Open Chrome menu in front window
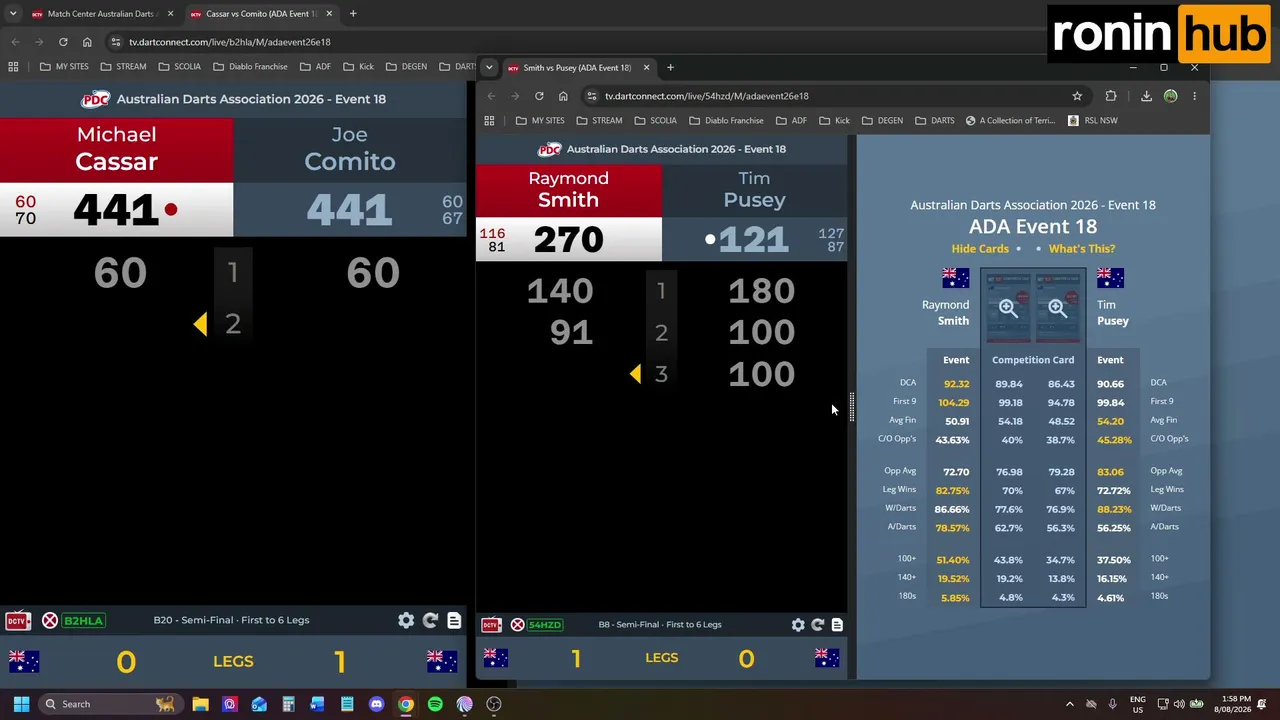This screenshot has height=720, width=1280. (x=1194, y=96)
